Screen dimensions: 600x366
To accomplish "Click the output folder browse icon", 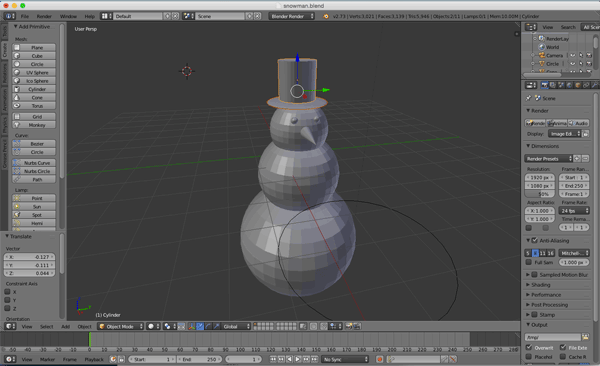I will point(585,337).
